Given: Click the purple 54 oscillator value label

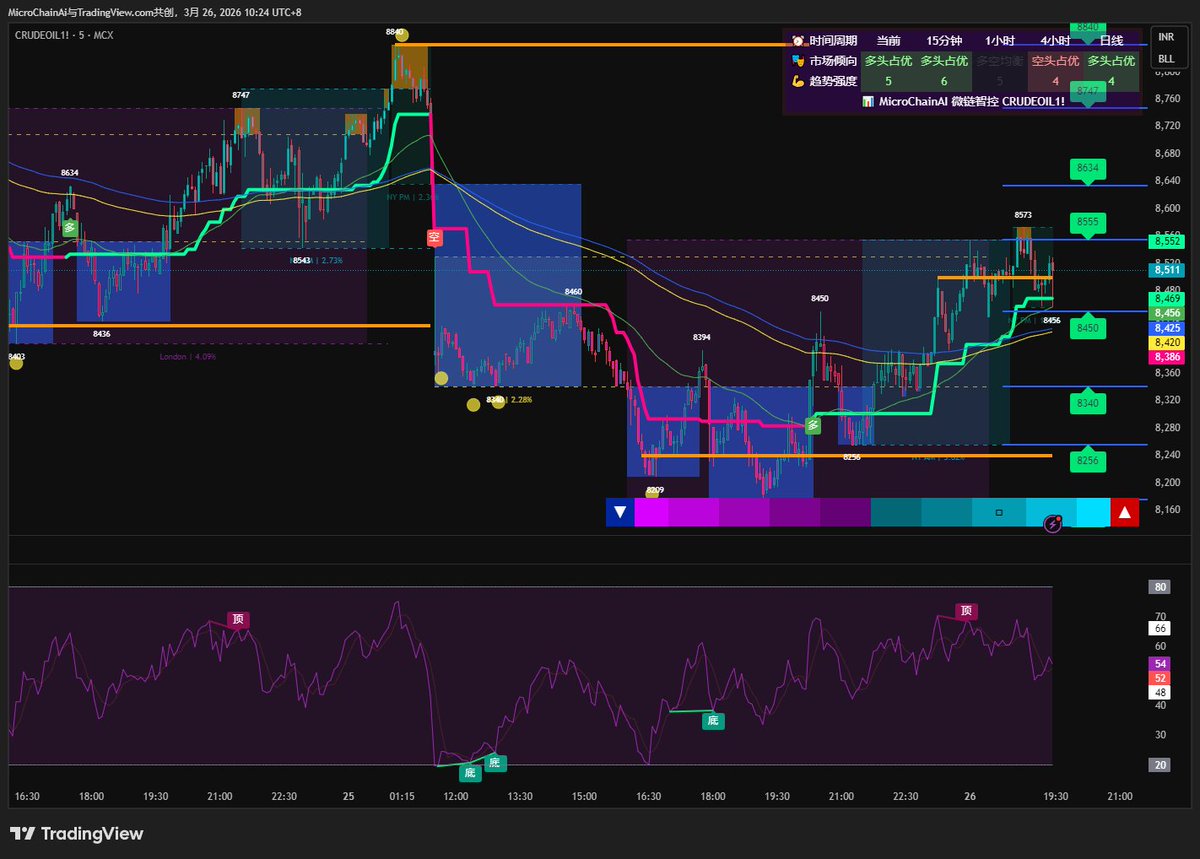Looking at the screenshot, I should 1160,664.
